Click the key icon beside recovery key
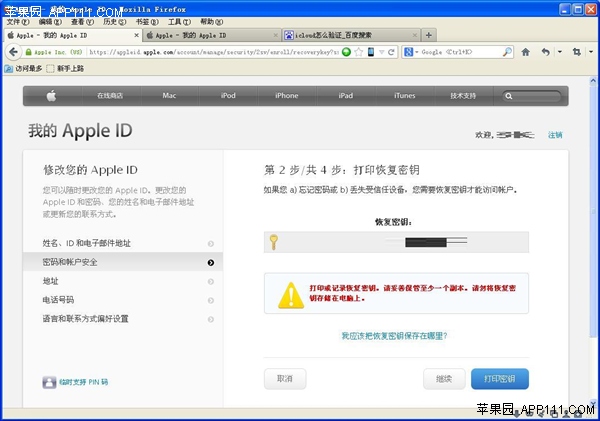 272,241
